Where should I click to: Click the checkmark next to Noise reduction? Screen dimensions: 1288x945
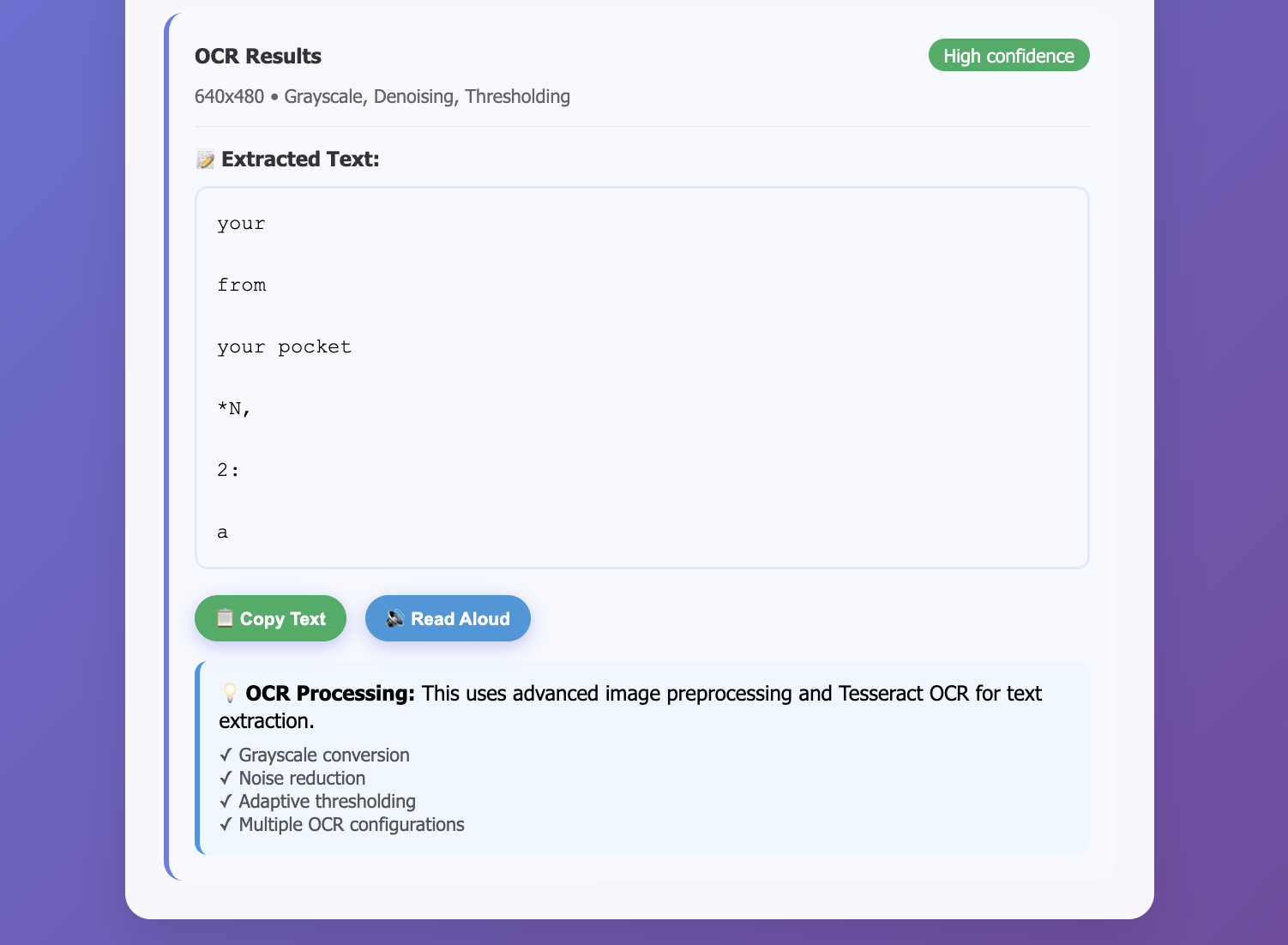pyautogui.click(x=226, y=778)
